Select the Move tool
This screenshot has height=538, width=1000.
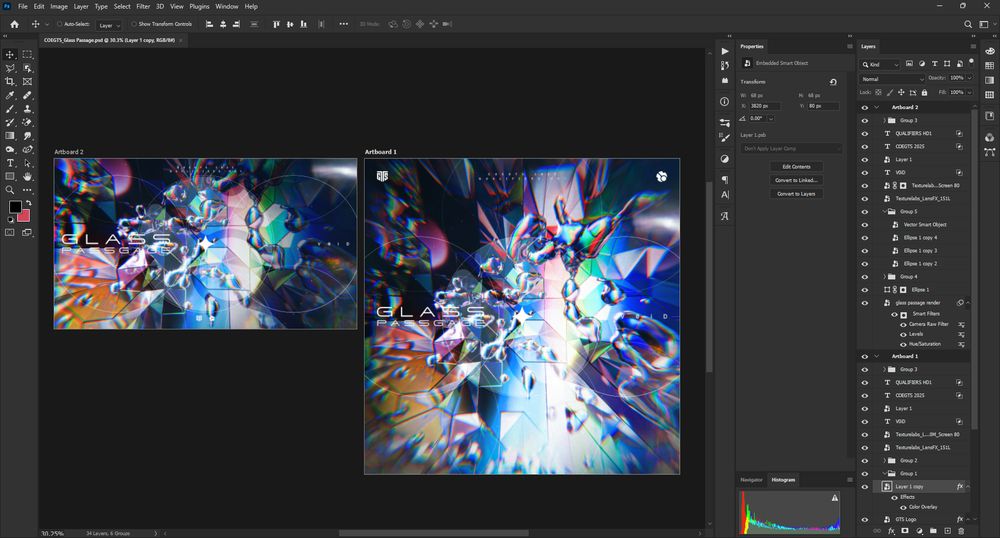click(x=10, y=55)
